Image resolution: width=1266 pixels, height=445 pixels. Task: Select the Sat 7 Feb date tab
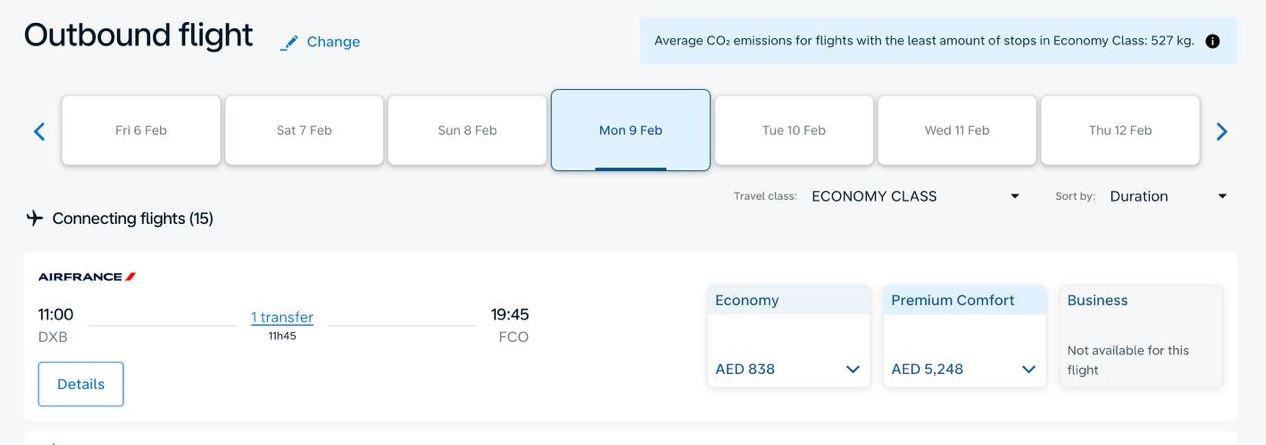(x=304, y=130)
